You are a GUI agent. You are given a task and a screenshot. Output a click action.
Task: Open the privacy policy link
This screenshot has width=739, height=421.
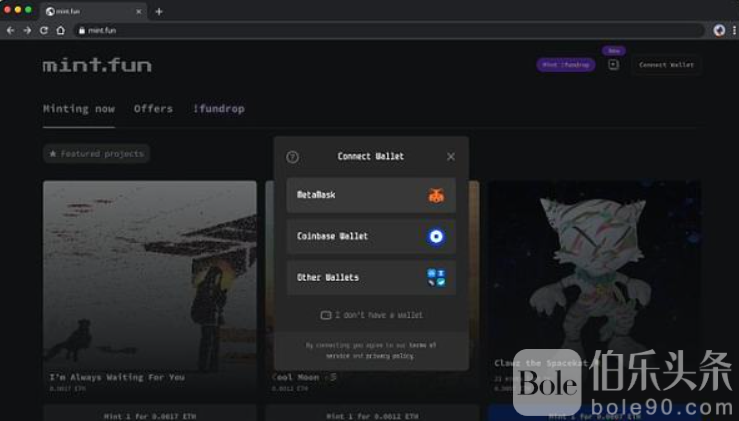coord(389,356)
